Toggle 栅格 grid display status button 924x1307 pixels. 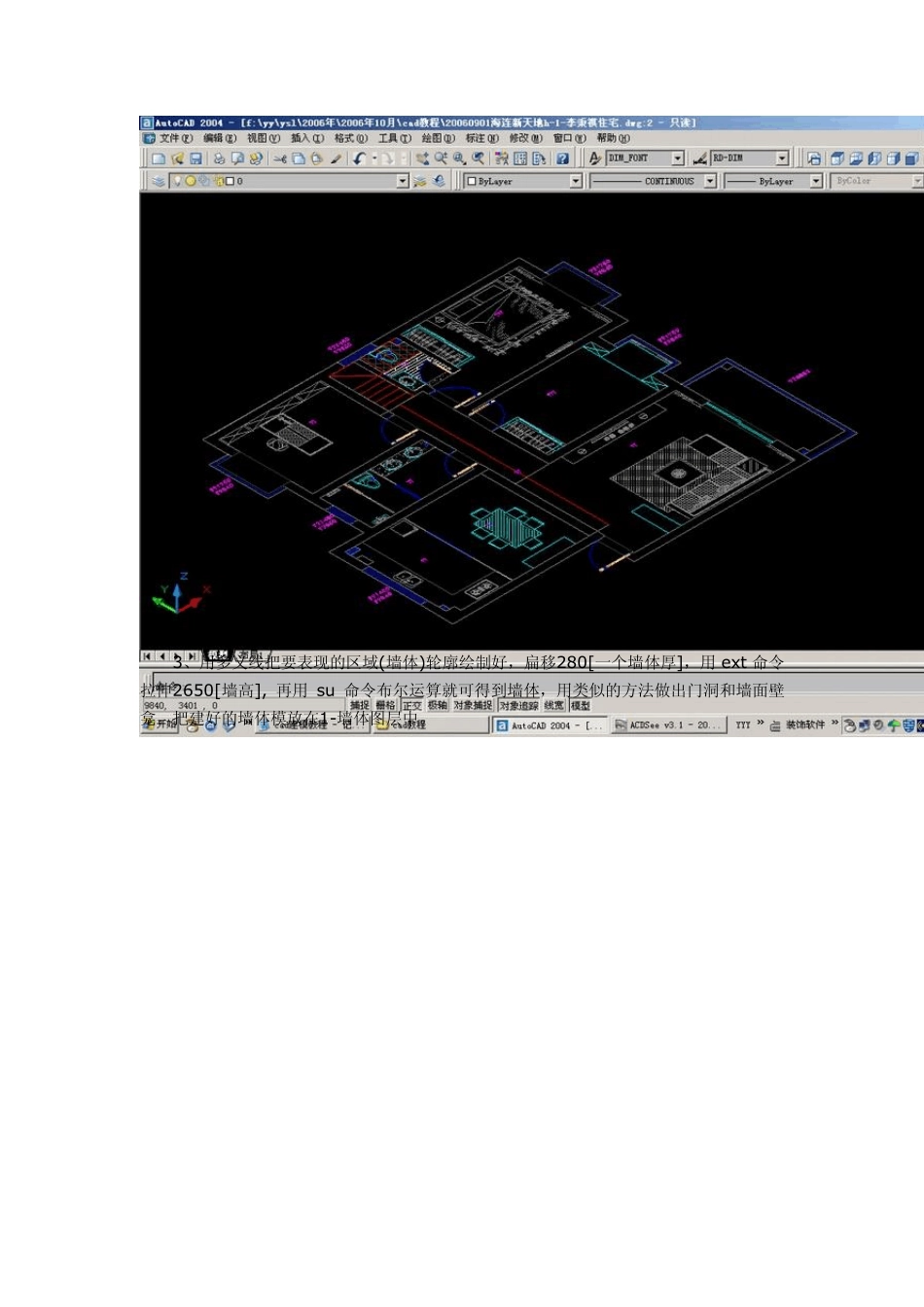pos(386,706)
